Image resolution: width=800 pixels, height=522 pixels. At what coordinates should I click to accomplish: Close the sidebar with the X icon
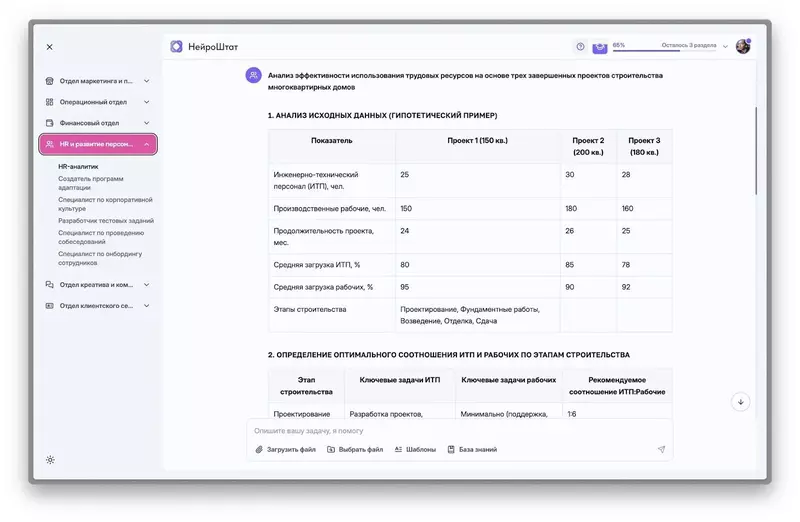(x=50, y=47)
